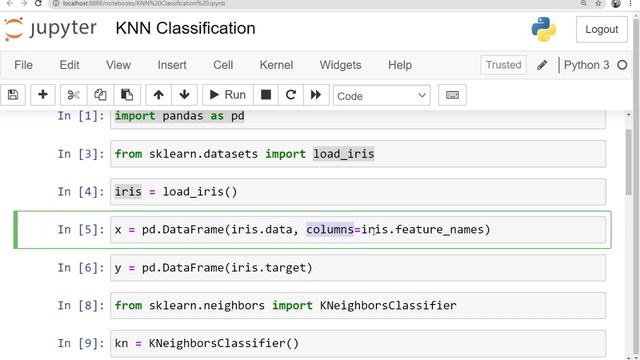Click the browser zoom magnifier icon
The width and height of the screenshot is (640, 360).
pyautogui.click(x=584, y=3)
